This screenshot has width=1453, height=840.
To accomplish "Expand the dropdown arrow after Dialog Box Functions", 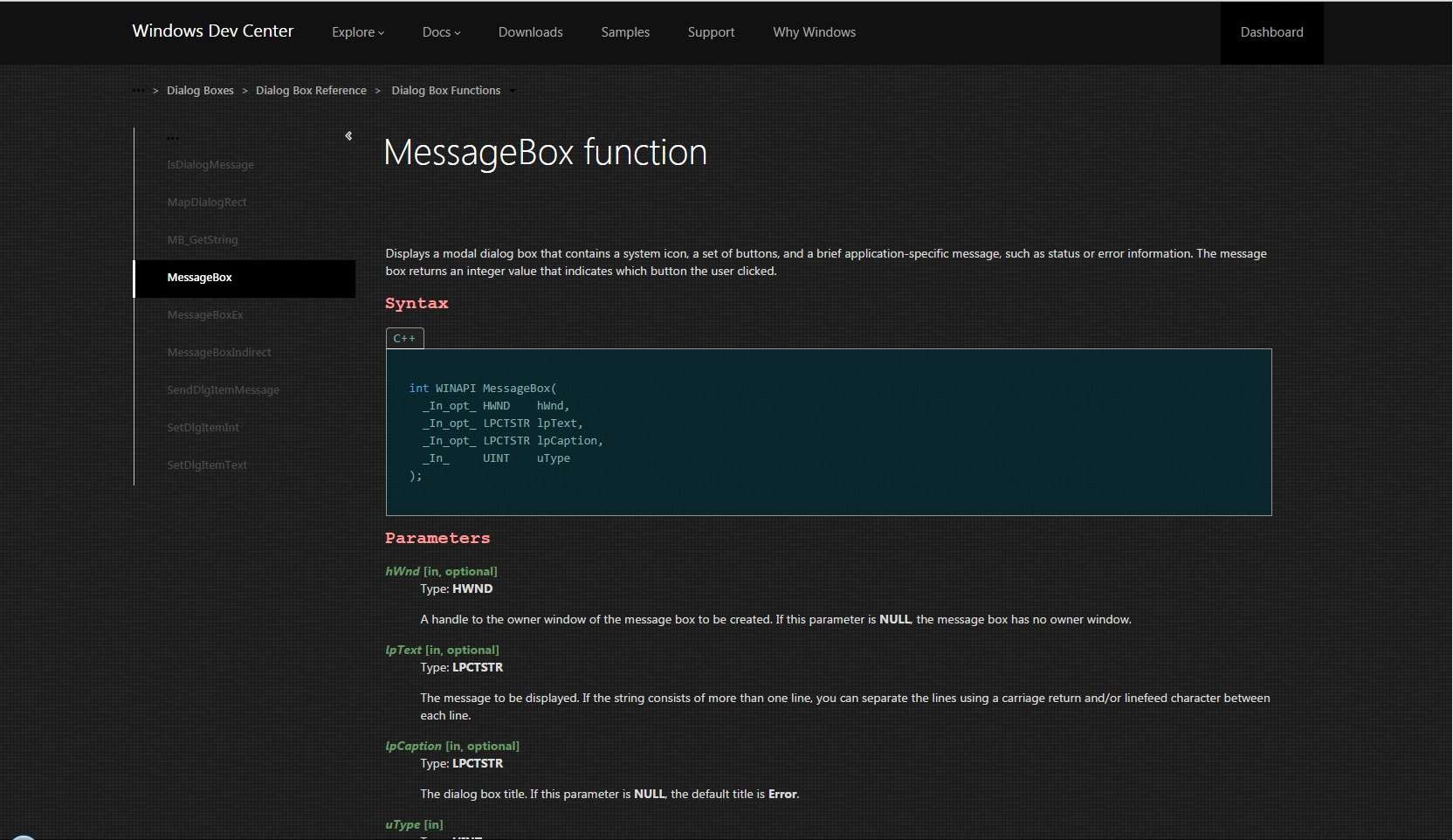I will click(513, 91).
